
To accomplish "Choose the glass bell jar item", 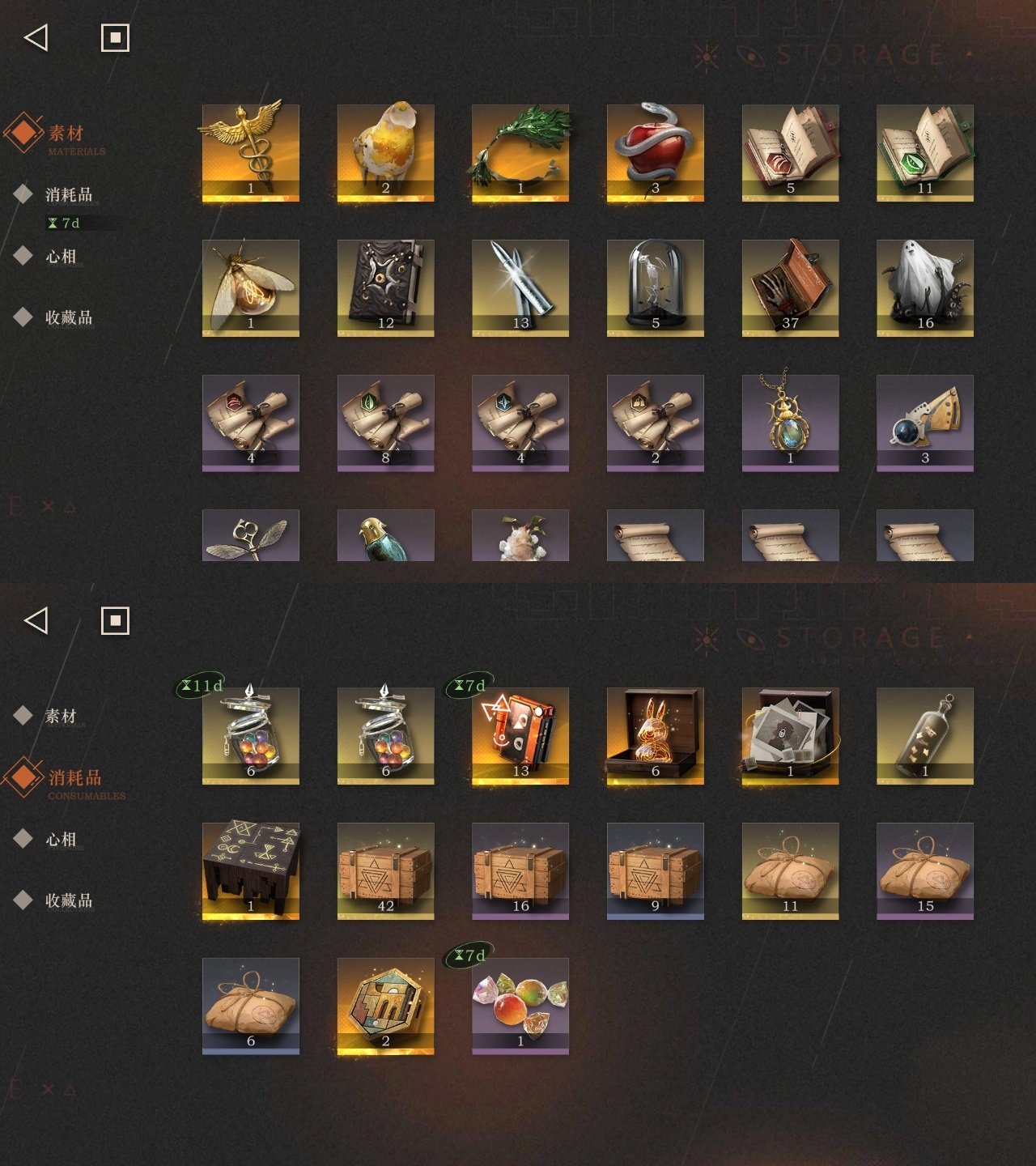I will point(655,287).
